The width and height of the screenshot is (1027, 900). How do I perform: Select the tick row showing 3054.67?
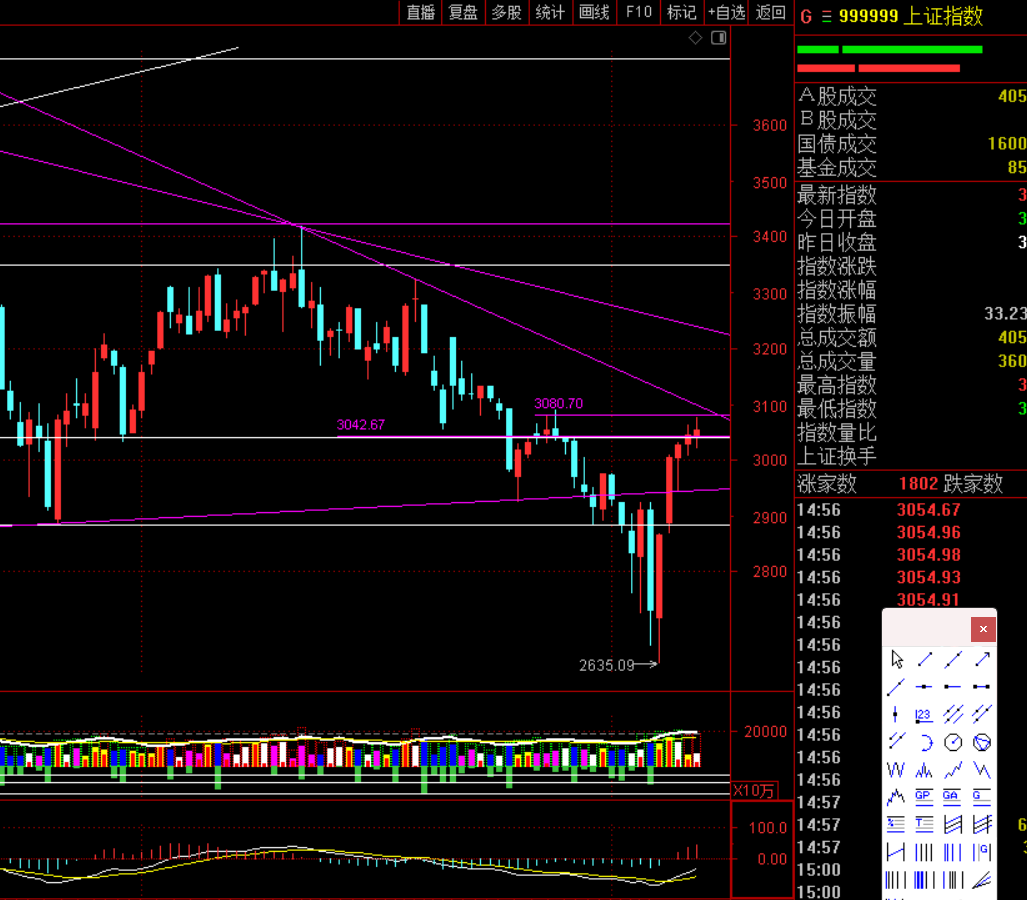click(912, 510)
